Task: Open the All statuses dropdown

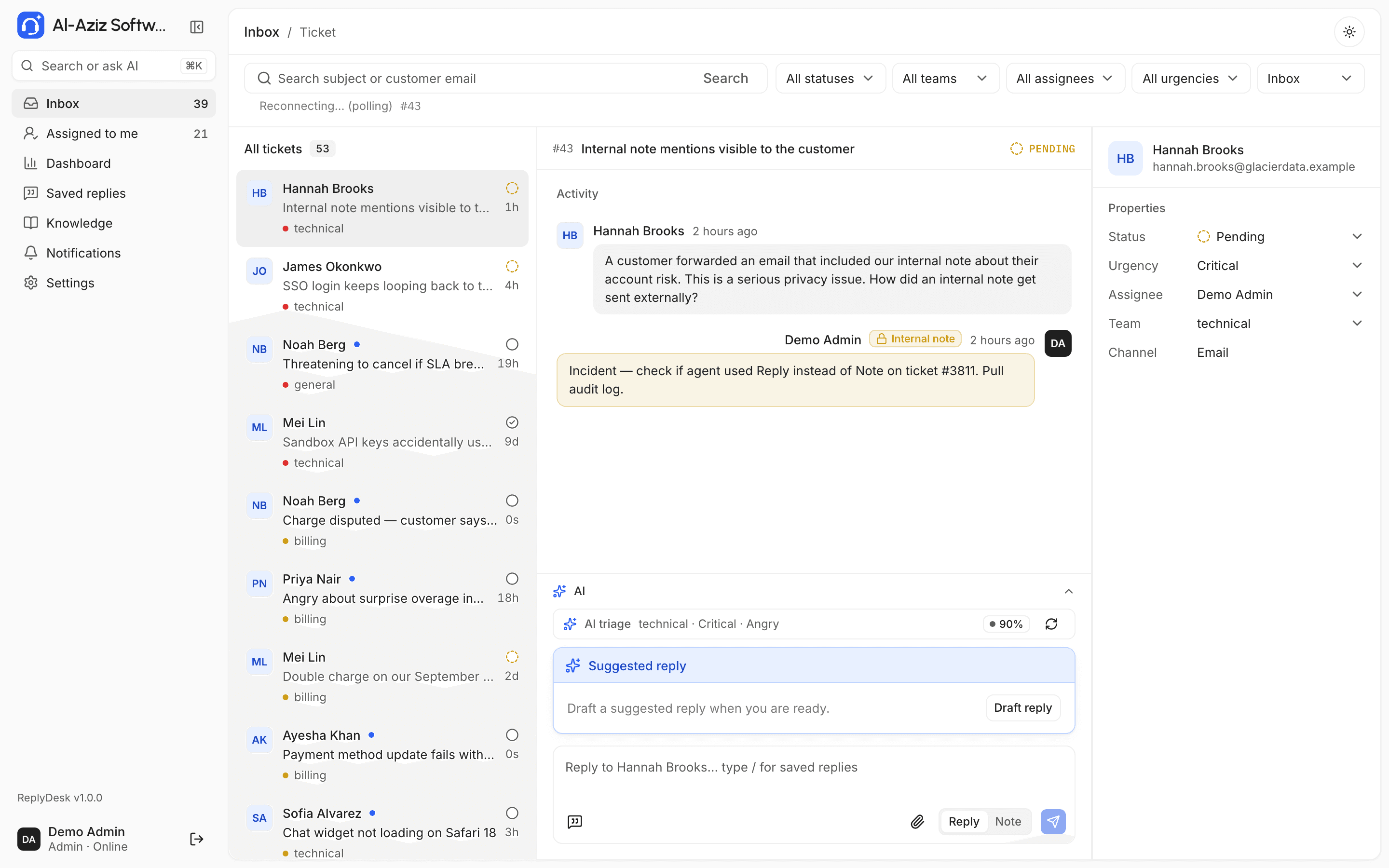Action: [x=830, y=78]
